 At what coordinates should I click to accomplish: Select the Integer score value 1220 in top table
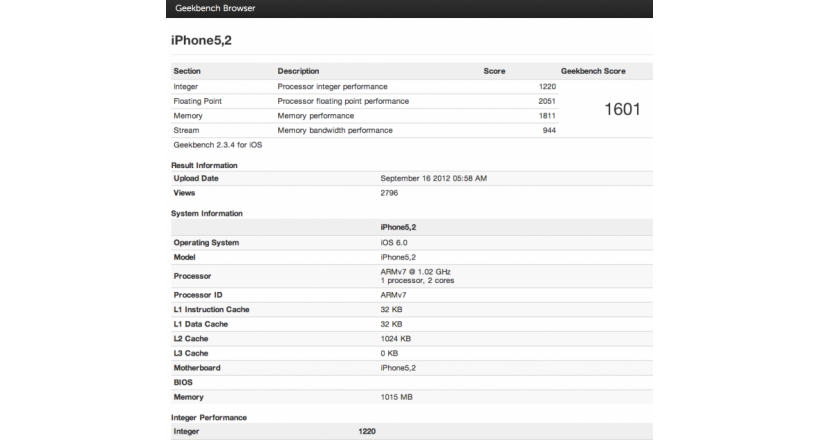click(x=547, y=87)
